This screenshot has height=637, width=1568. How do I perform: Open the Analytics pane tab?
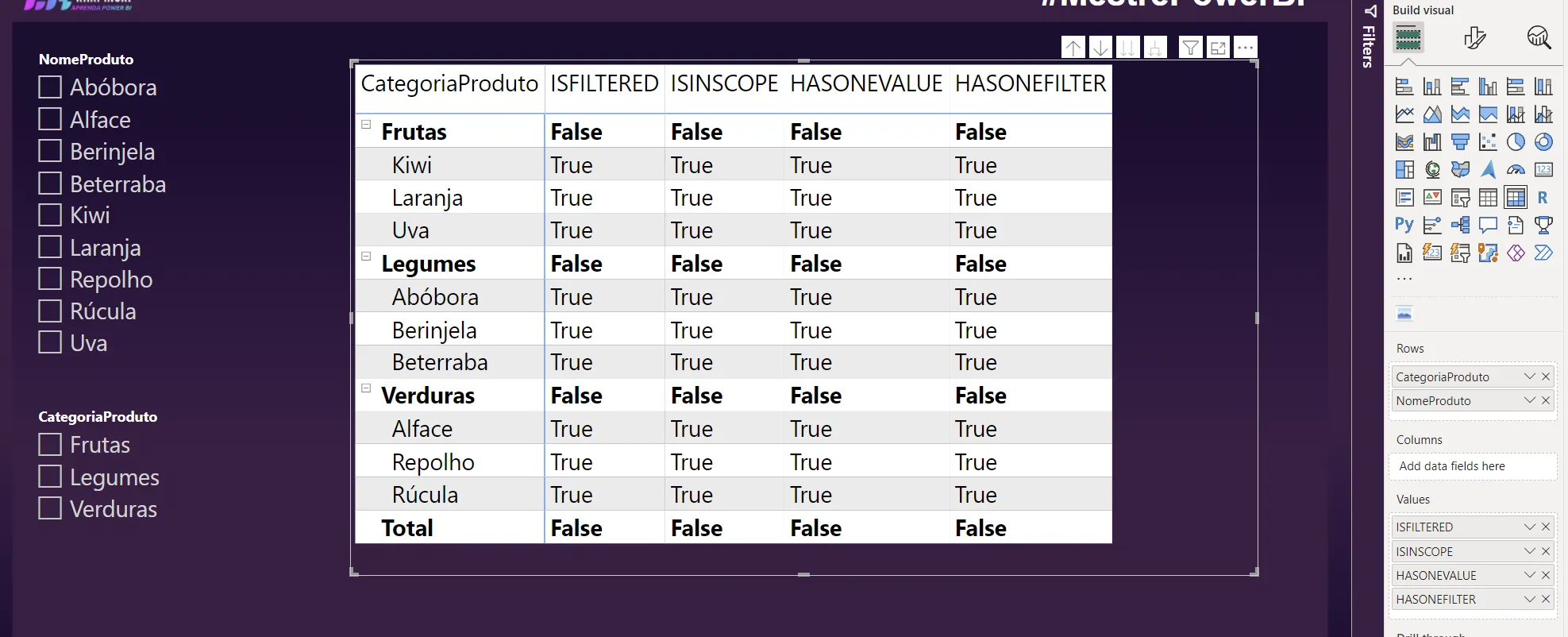pos(1539,37)
